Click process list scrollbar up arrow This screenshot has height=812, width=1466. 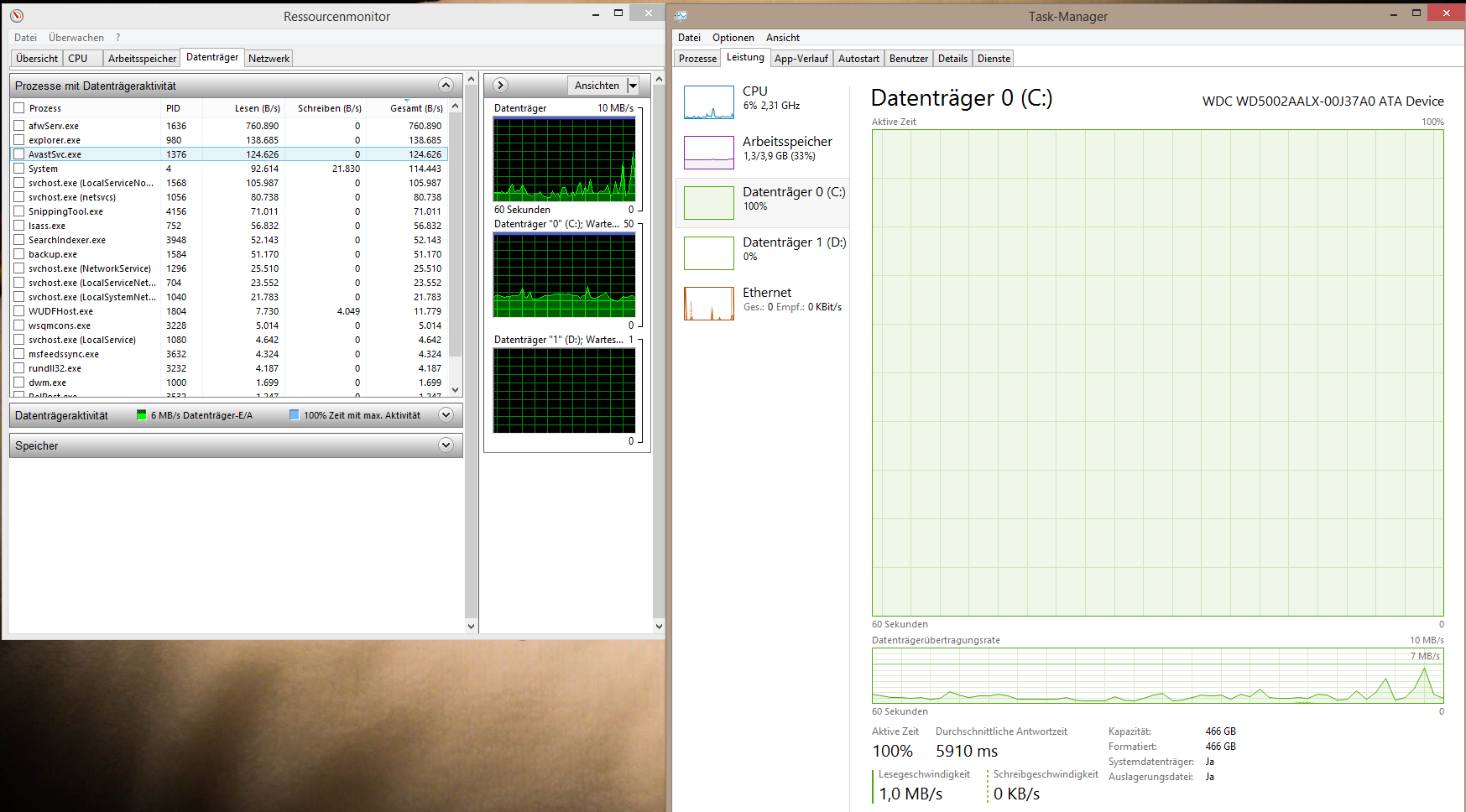[x=456, y=107]
